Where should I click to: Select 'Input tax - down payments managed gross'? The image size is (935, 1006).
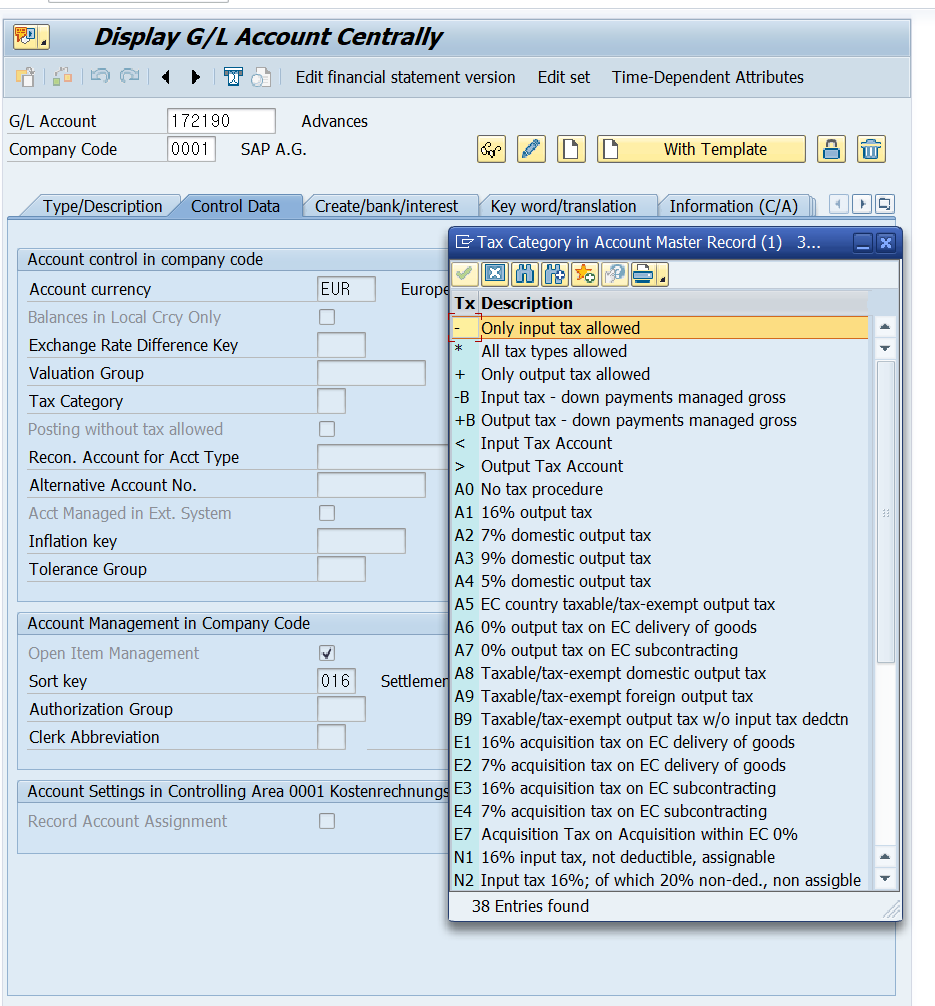(659, 397)
